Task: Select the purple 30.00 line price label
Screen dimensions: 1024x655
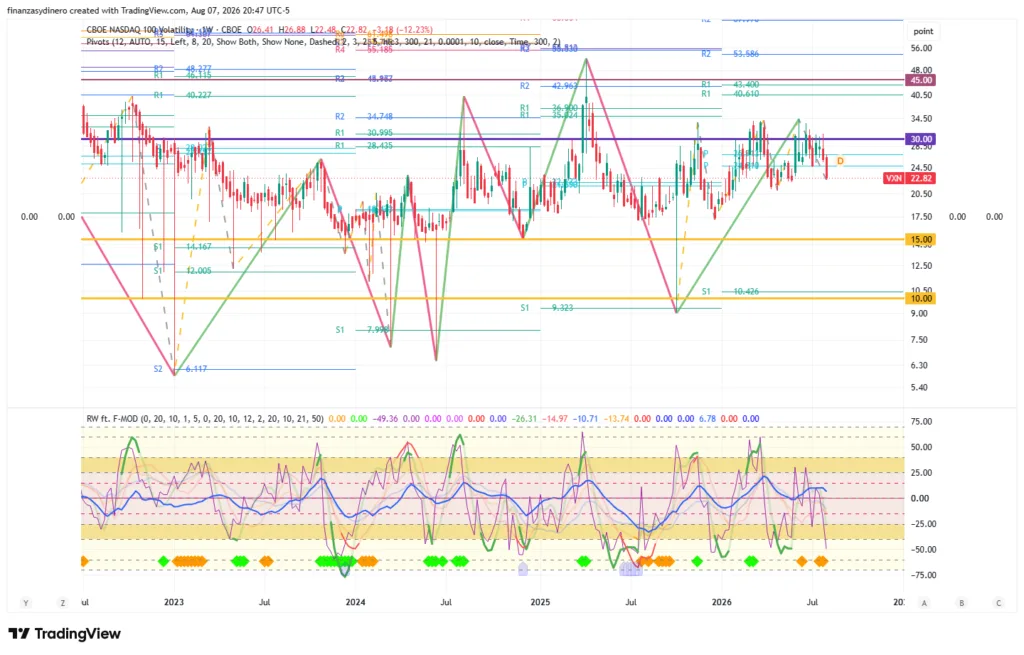Action: pyautogui.click(x=920, y=138)
